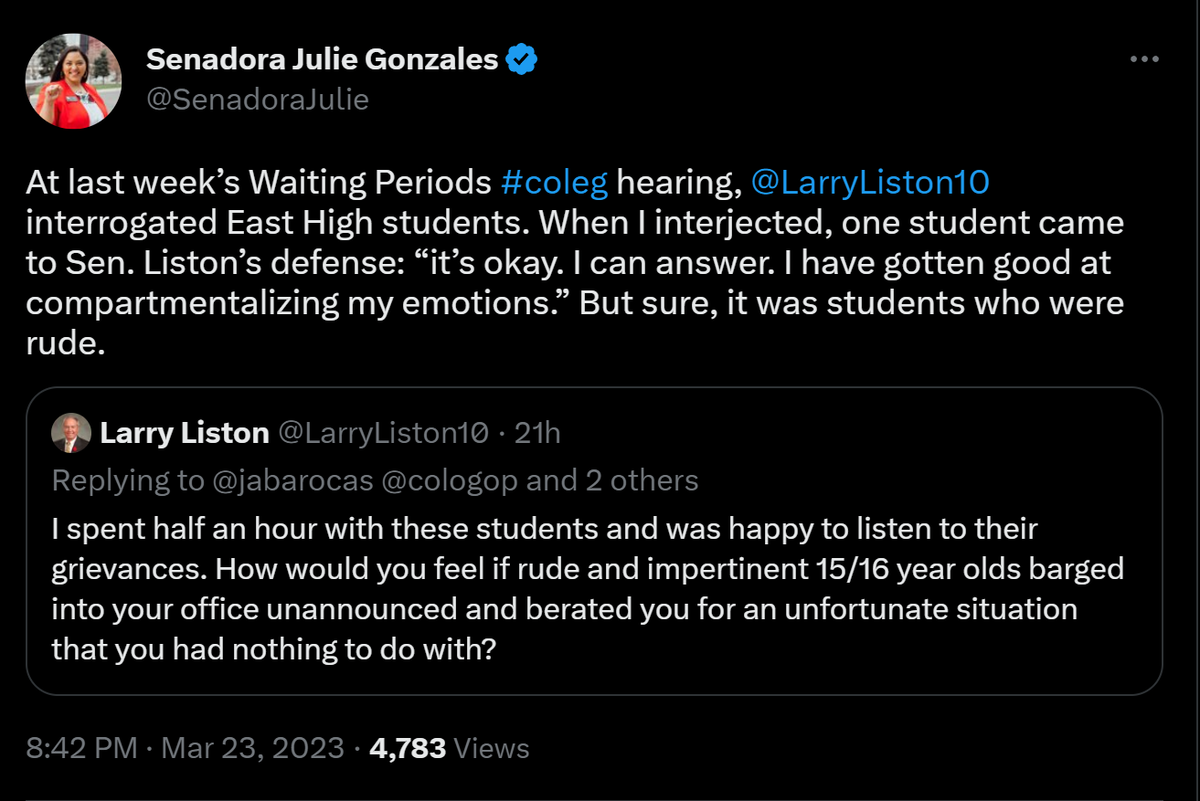Click the display name Senadora Julie Gonzales
The image size is (1200, 801).
[x=322, y=60]
